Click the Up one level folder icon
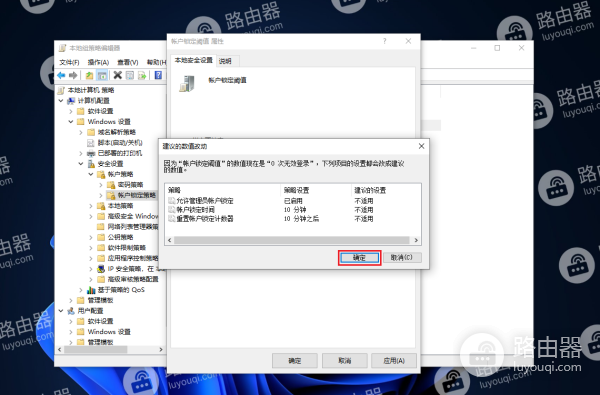This screenshot has height=395, width=600. (89, 75)
